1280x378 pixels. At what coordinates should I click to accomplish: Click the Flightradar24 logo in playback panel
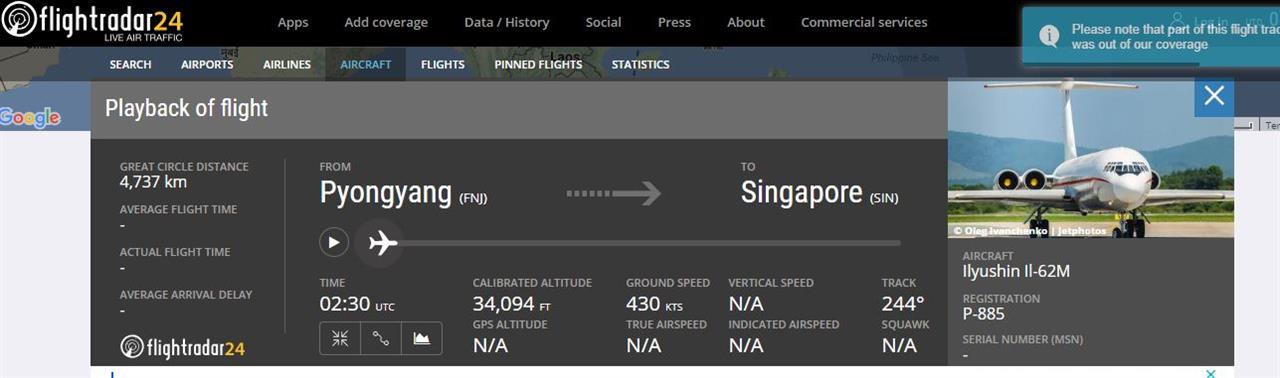click(x=183, y=347)
